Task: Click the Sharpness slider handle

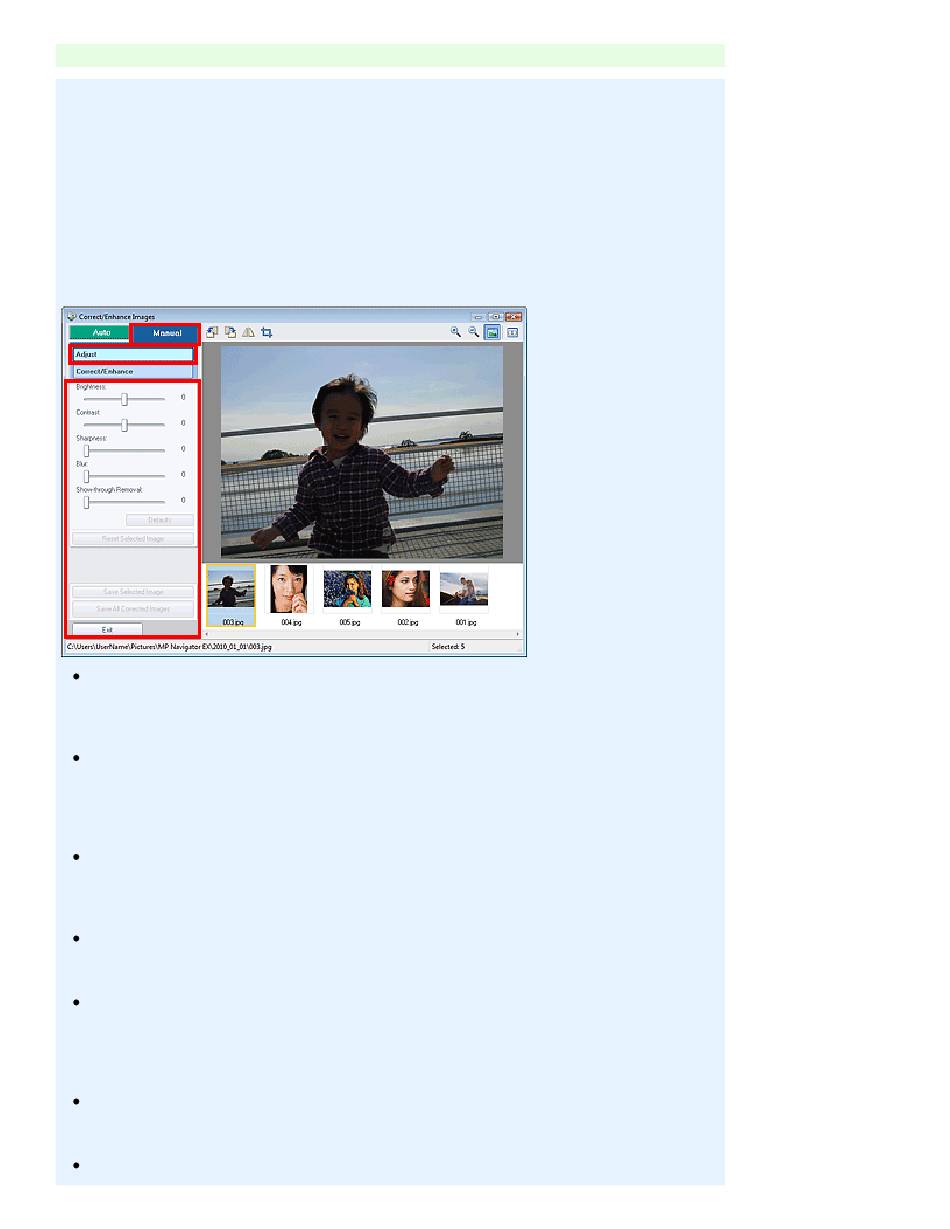Action: (x=86, y=450)
